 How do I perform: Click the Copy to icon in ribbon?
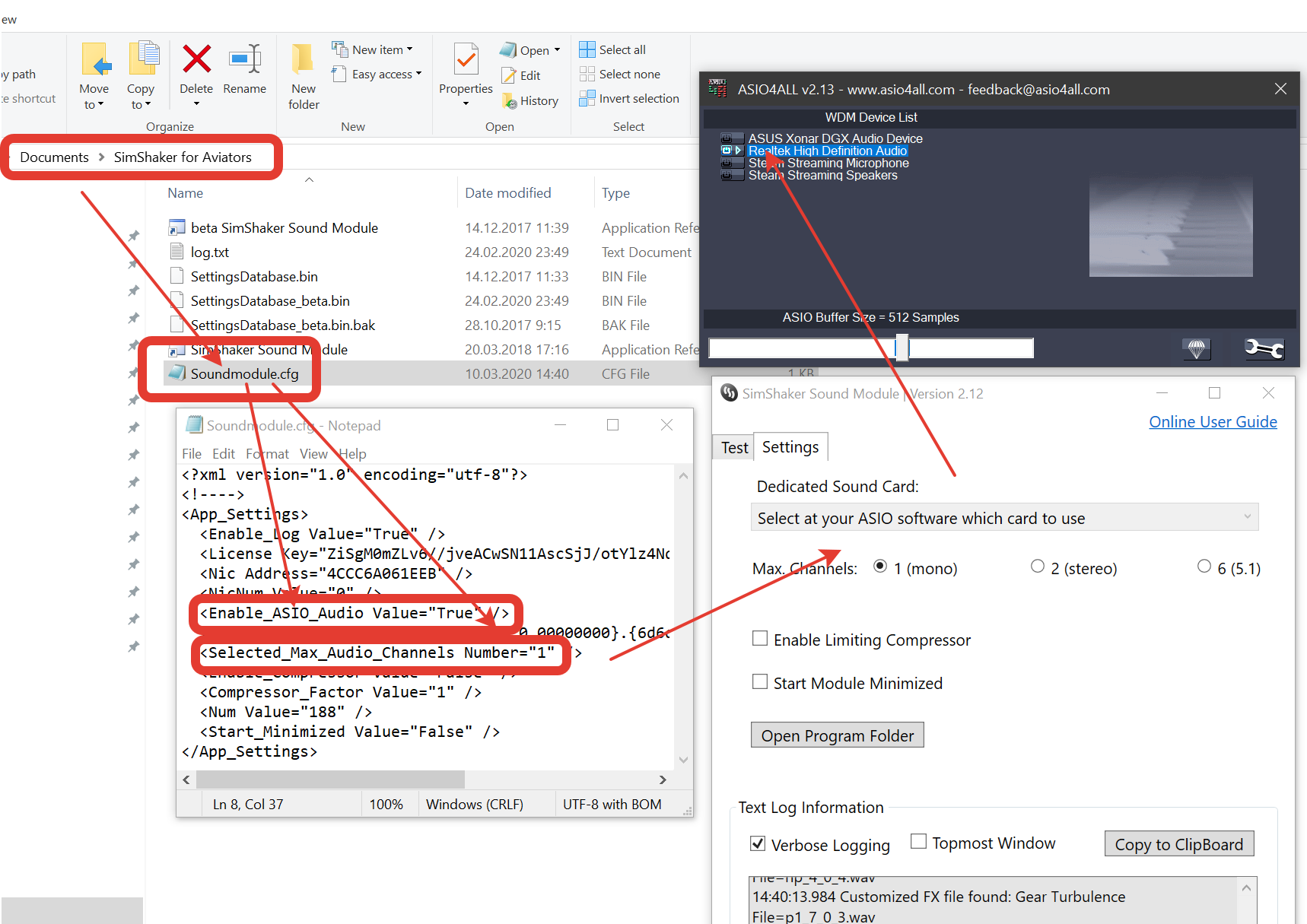click(x=143, y=59)
